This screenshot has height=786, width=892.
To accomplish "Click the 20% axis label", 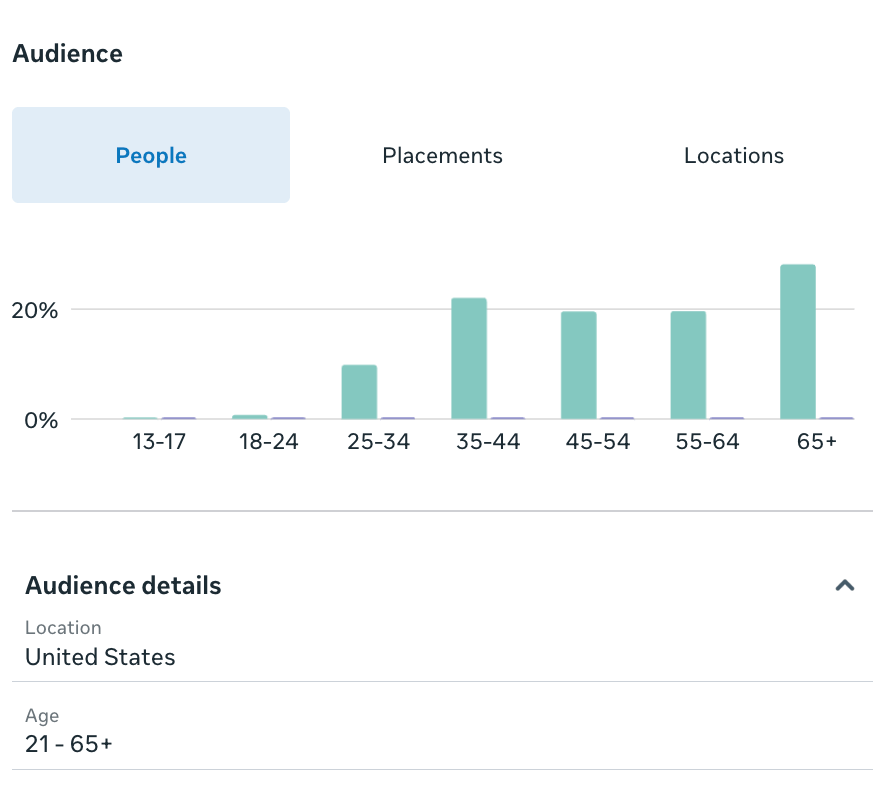I will coord(36,311).
